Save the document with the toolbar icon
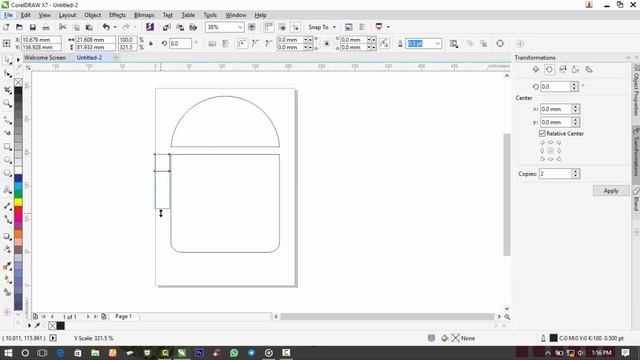This screenshot has height=360, width=640. point(33,27)
